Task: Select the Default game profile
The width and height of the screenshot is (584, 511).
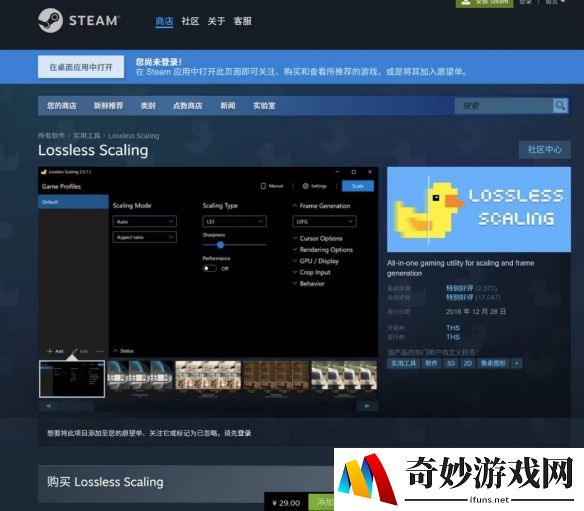Action: pyautogui.click(x=73, y=202)
